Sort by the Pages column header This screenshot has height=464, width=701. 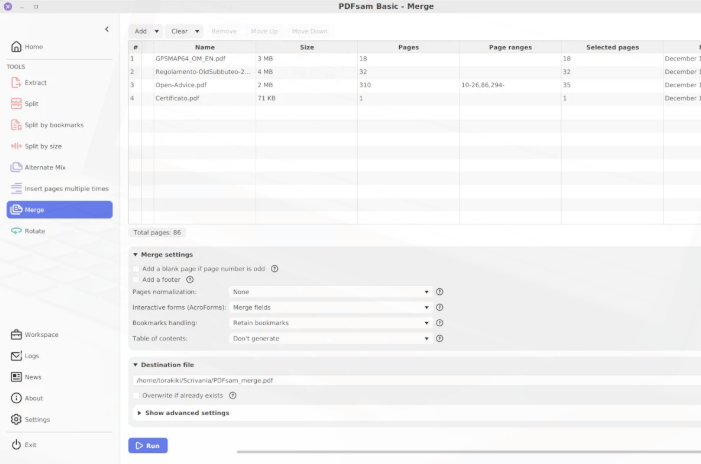(x=409, y=47)
